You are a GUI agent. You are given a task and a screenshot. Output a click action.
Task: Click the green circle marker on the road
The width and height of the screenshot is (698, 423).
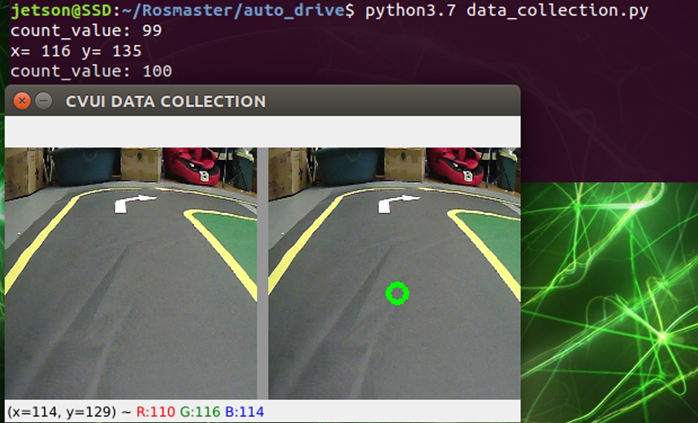pos(397,293)
